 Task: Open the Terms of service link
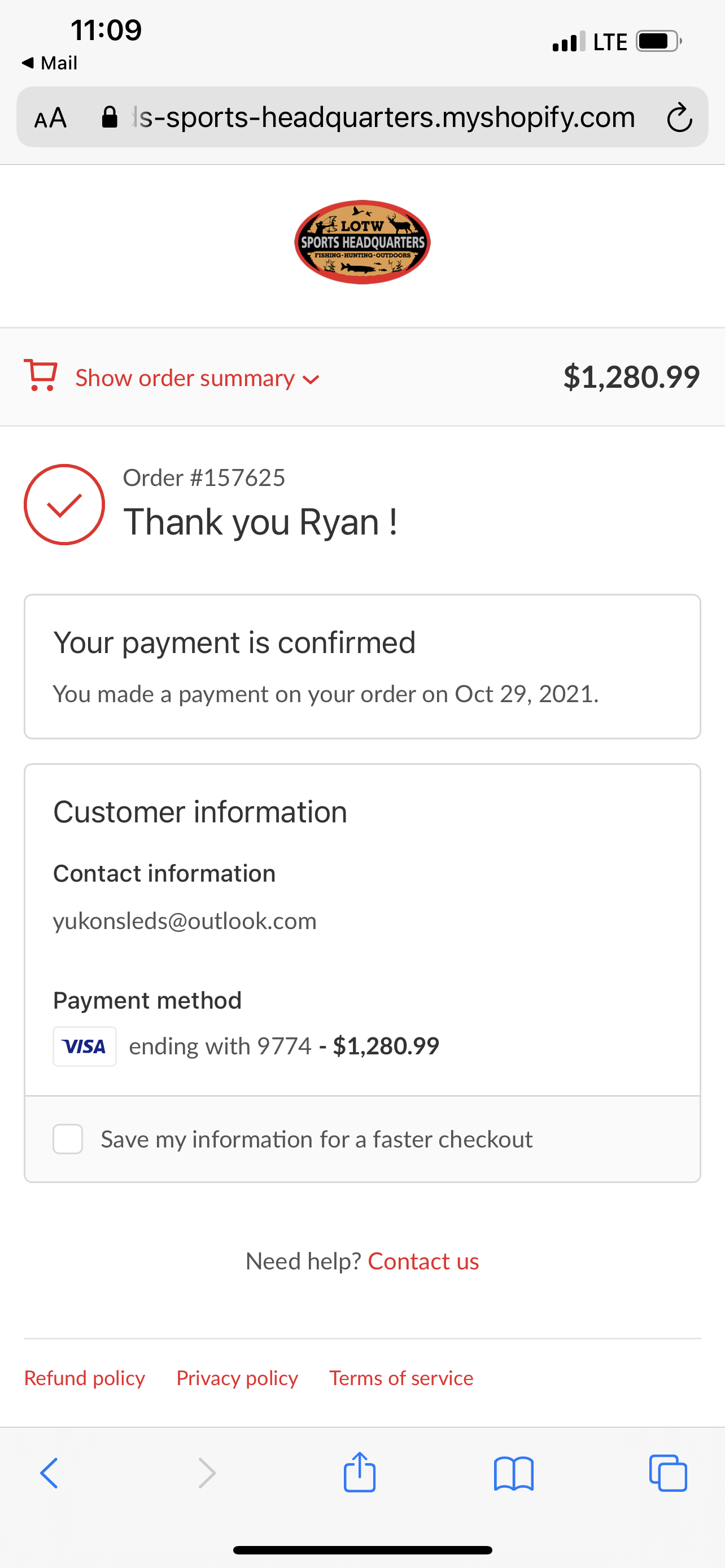401,1377
